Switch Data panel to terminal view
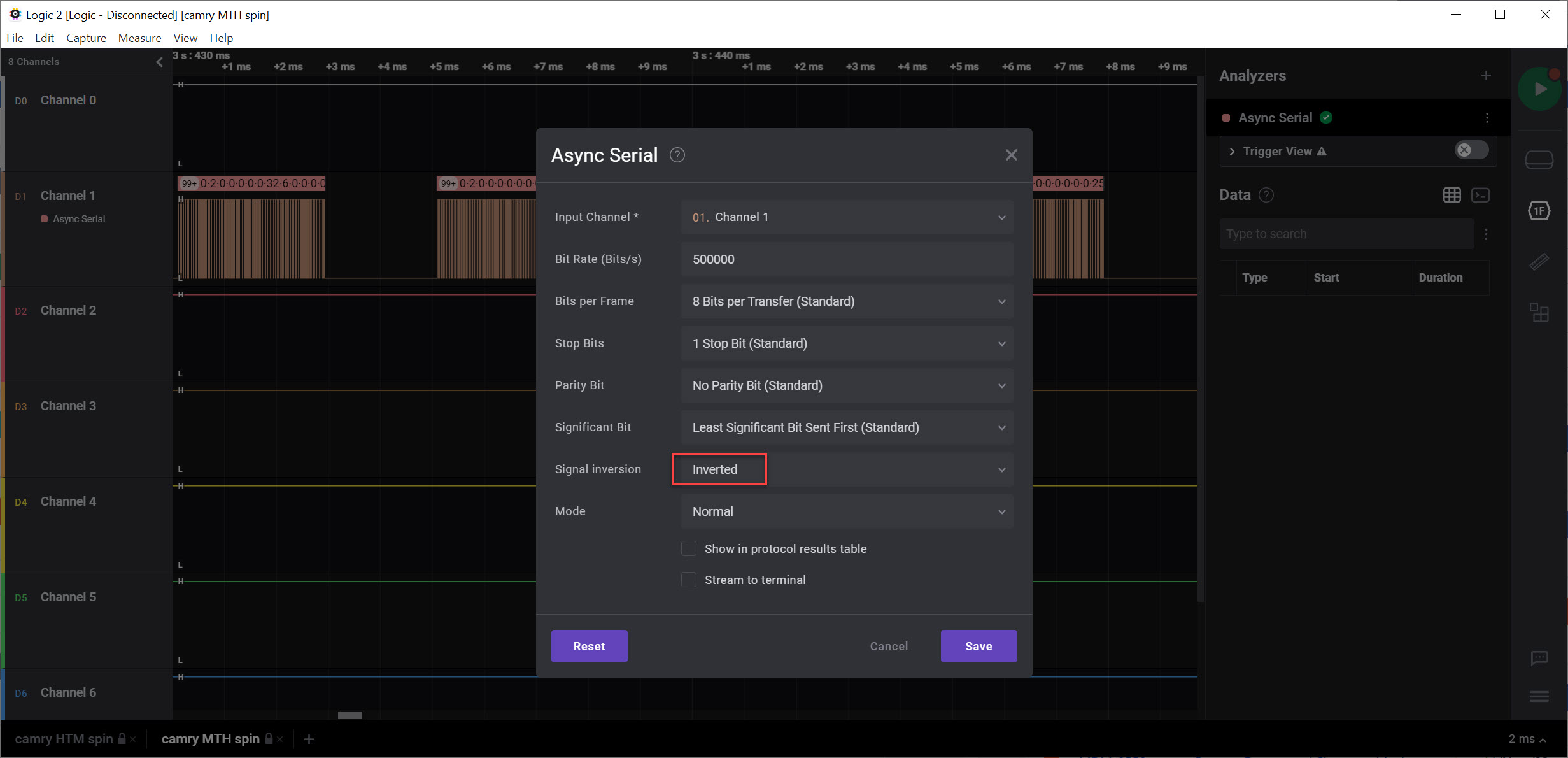The height and width of the screenshot is (758, 1568). 1480,195
